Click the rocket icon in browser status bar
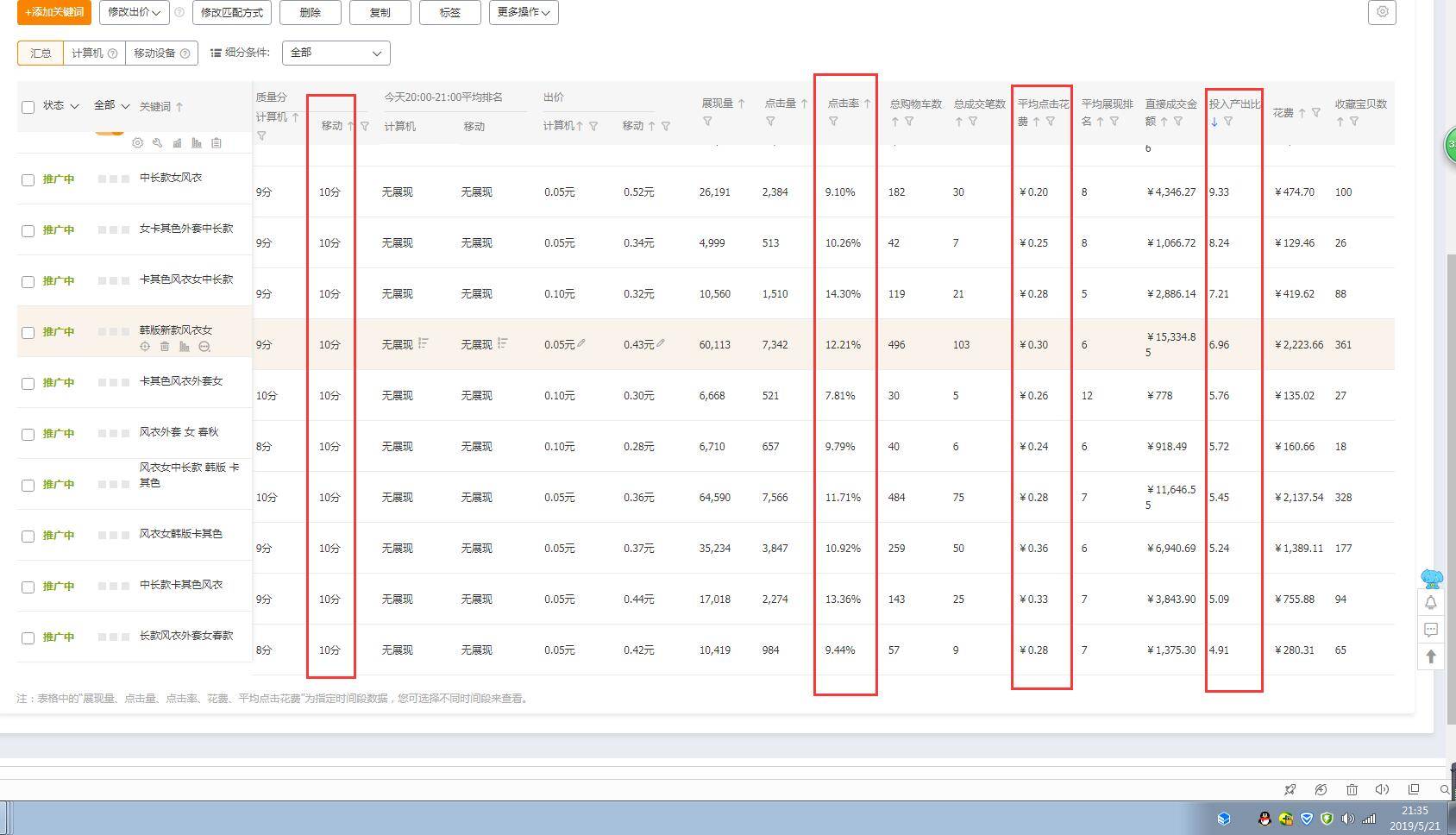Image resolution: width=1456 pixels, height=835 pixels. (x=1290, y=789)
